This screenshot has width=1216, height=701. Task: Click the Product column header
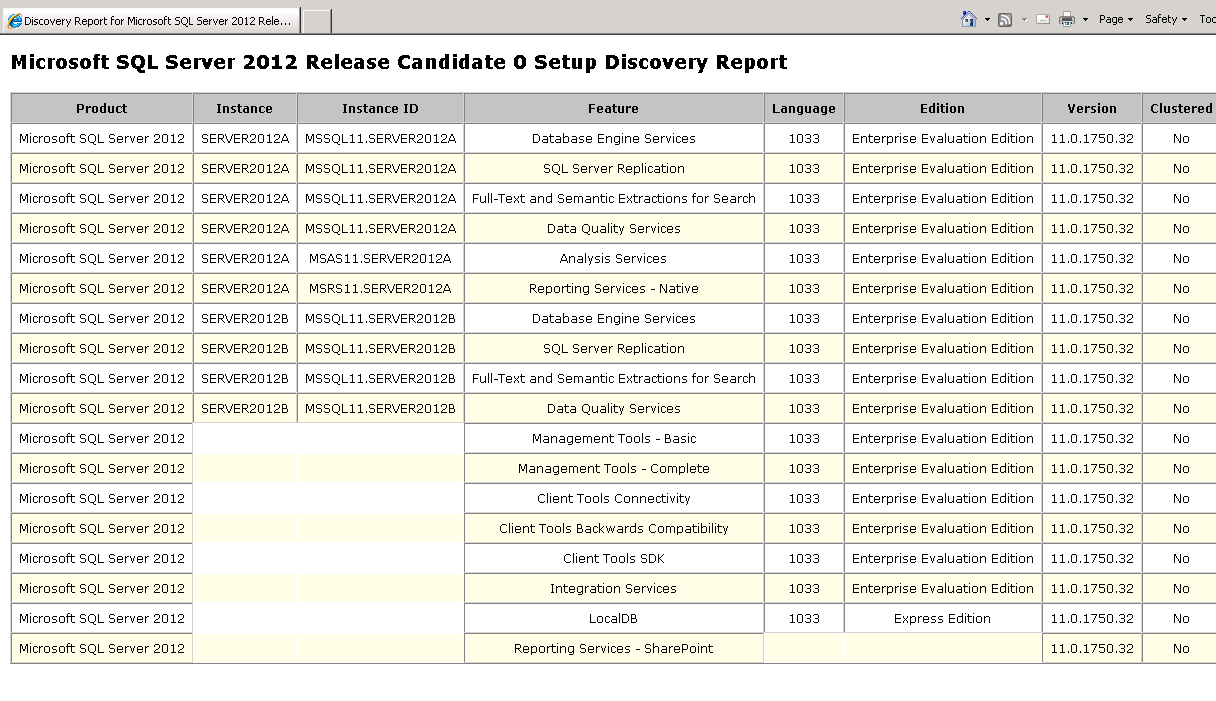[102, 108]
